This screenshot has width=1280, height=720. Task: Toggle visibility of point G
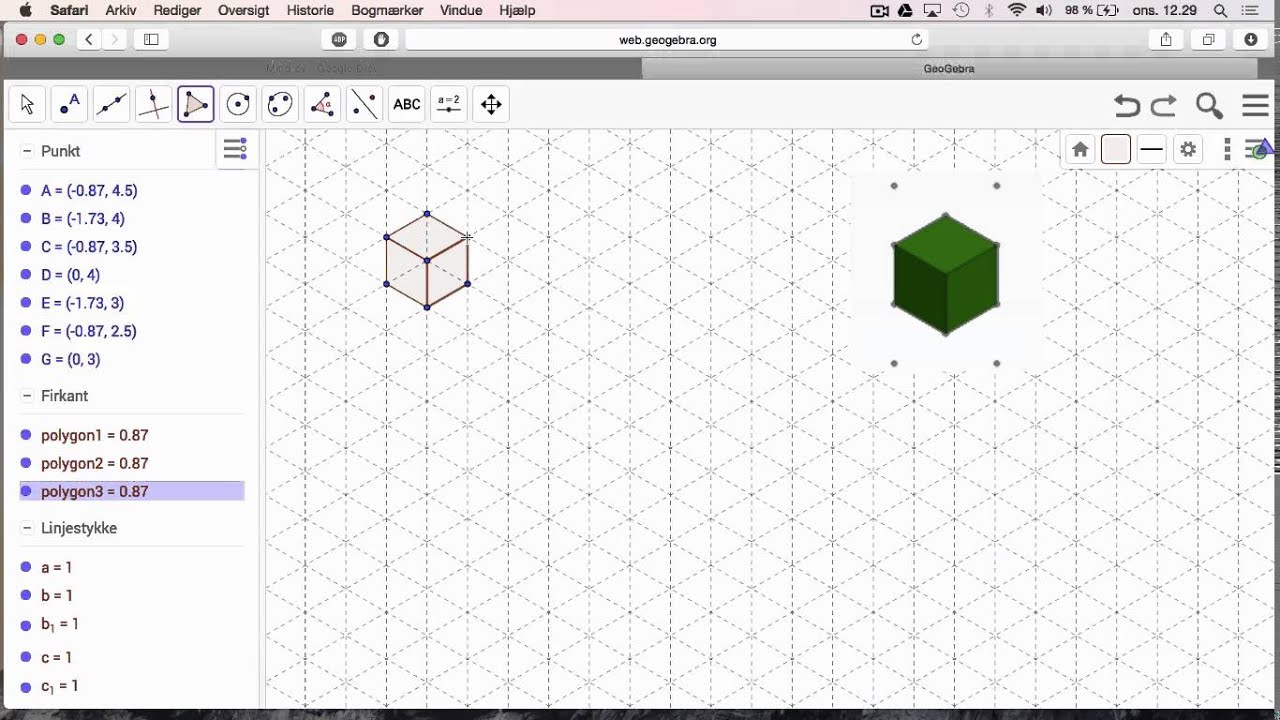[x=26, y=359]
